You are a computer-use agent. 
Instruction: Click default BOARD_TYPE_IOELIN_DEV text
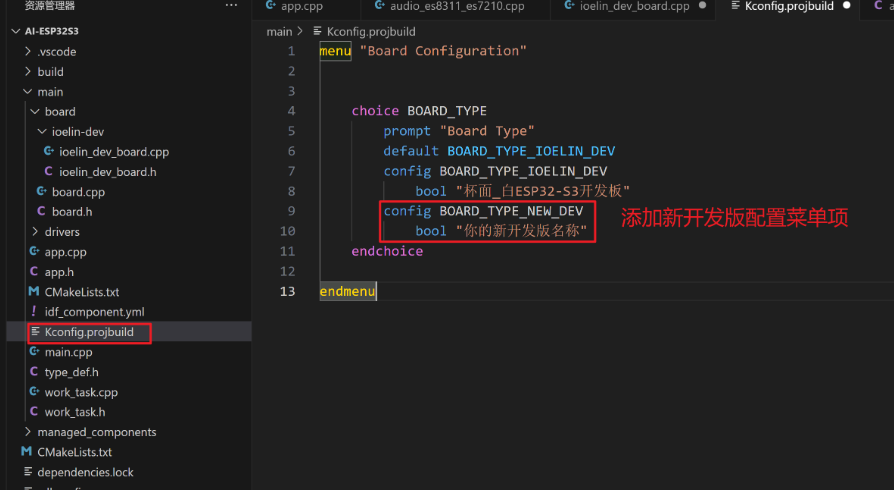point(499,151)
